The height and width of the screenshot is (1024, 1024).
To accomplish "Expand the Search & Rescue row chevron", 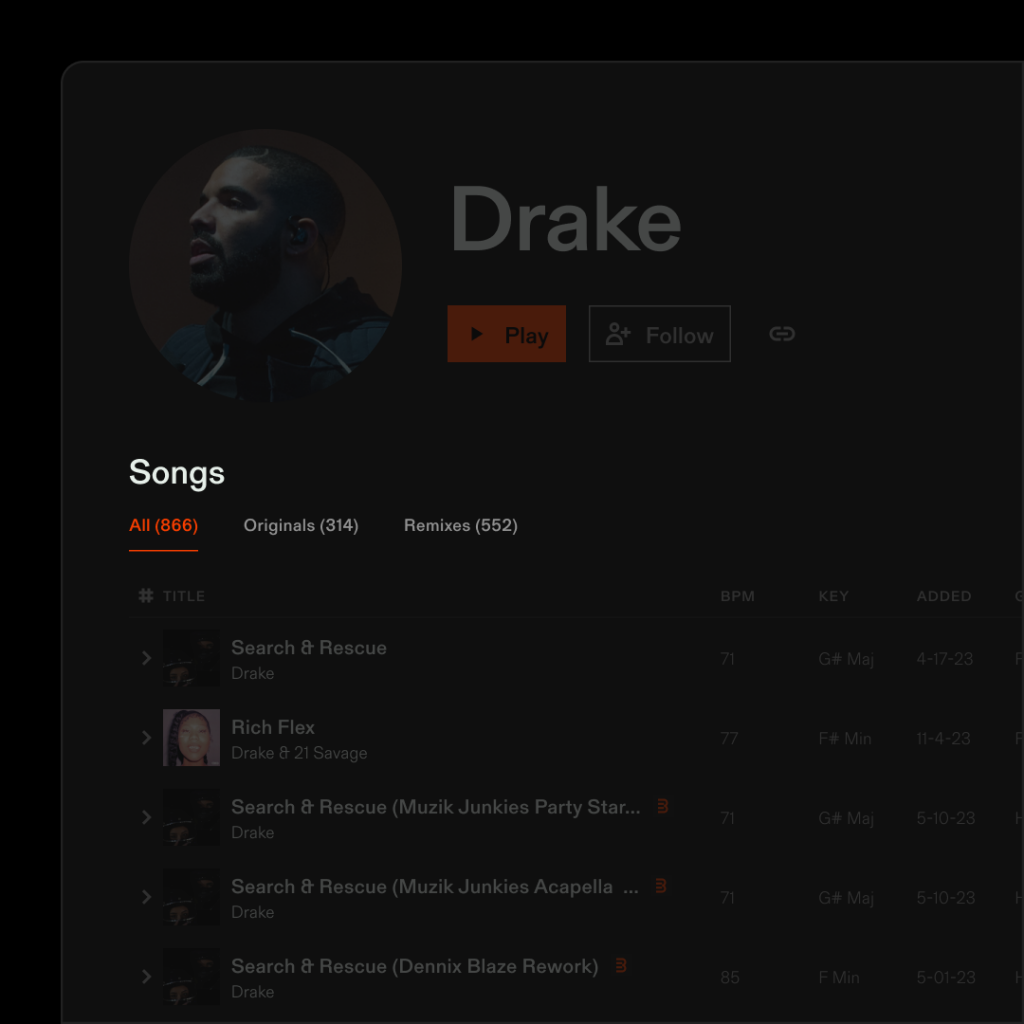I will point(146,658).
